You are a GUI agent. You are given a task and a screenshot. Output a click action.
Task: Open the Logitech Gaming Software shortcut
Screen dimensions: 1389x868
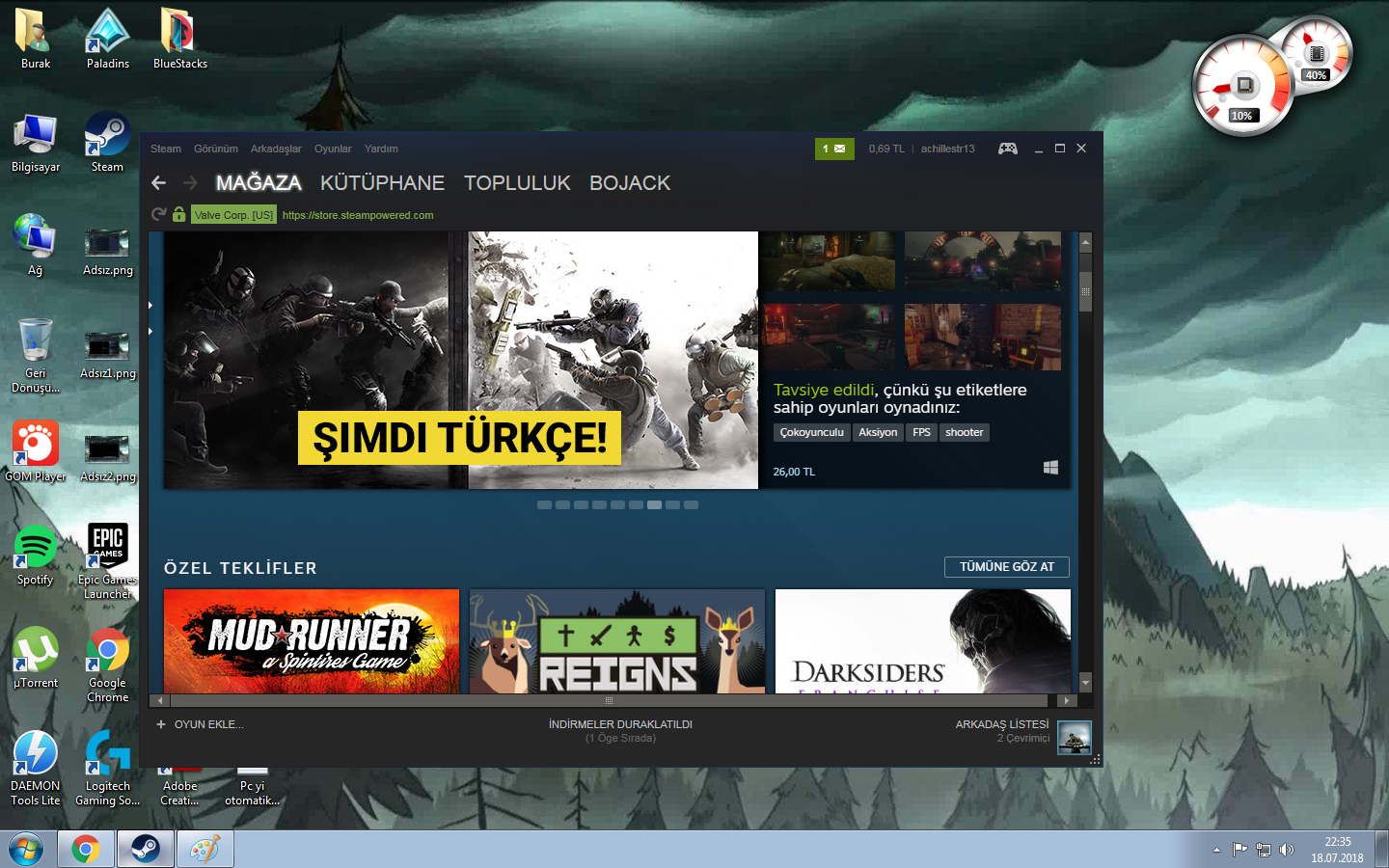coord(107,769)
